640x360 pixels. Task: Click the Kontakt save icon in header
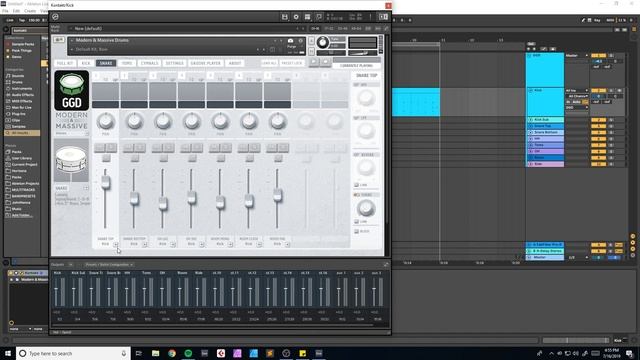click(x=284, y=17)
